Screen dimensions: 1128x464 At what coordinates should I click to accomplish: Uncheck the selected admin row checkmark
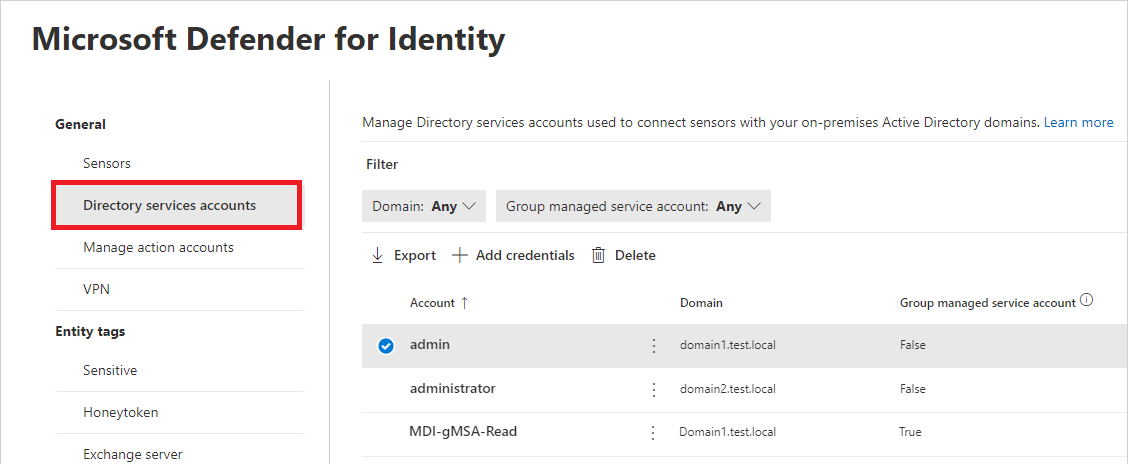(x=386, y=346)
